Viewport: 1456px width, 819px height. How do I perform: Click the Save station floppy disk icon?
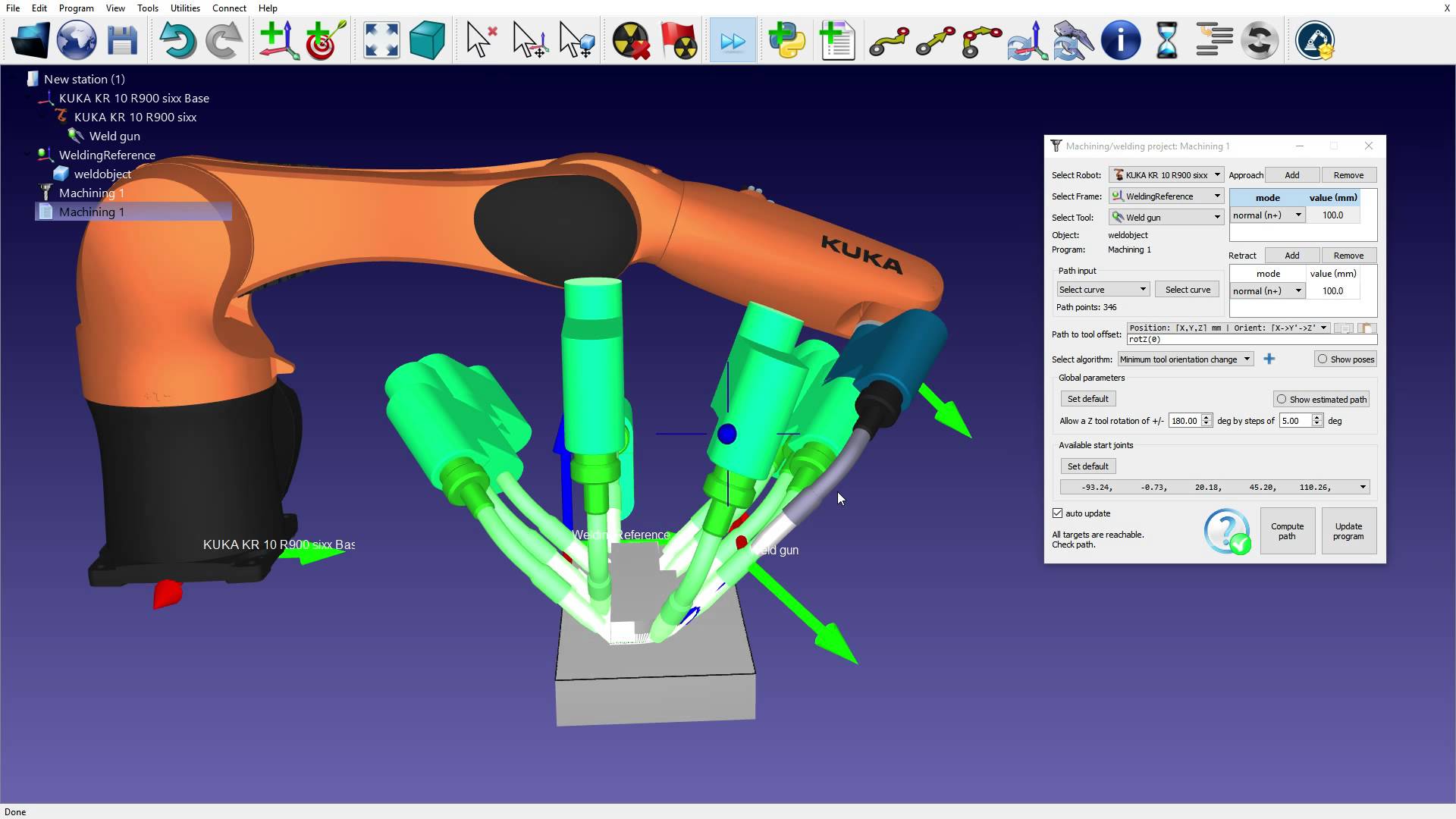click(122, 40)
